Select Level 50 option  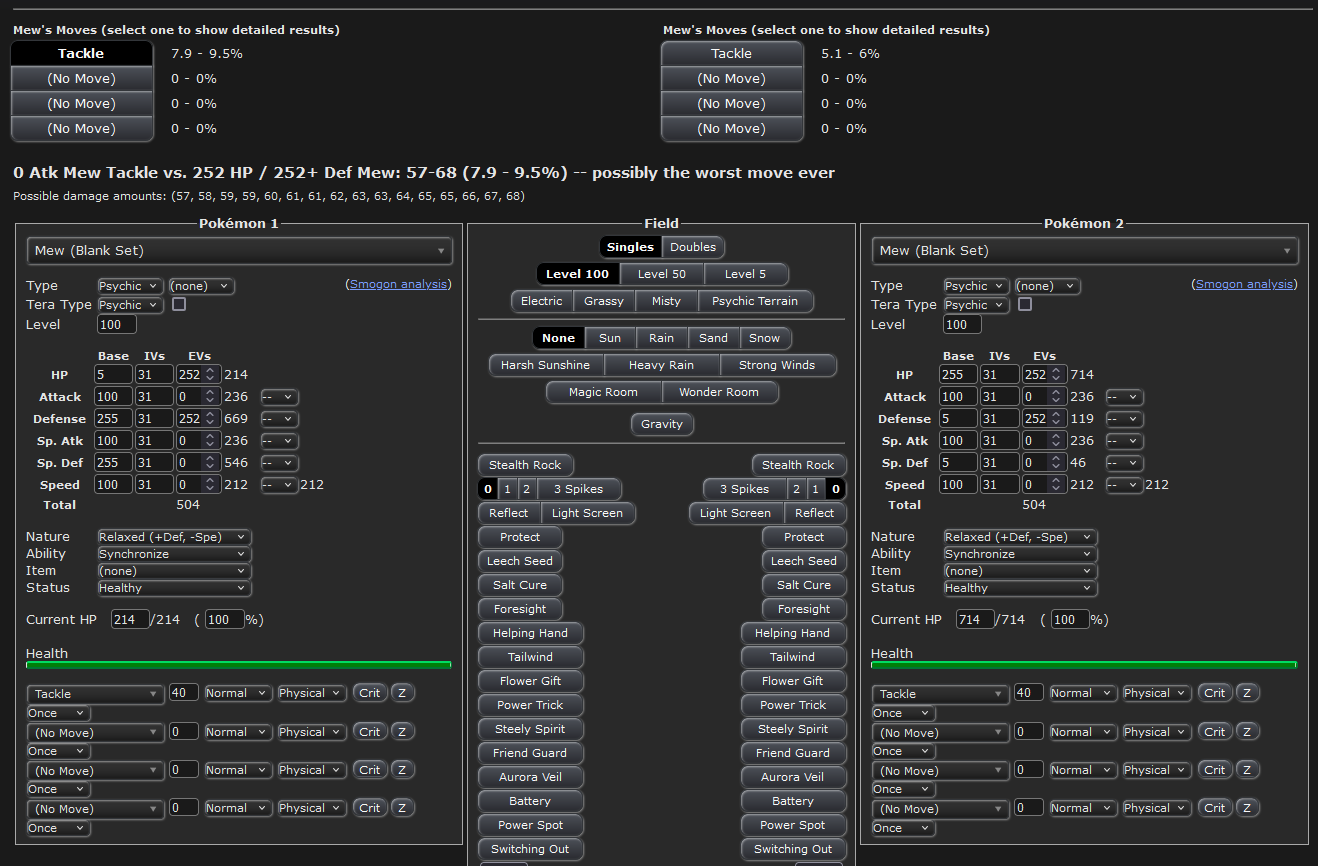tap(662, 274)
